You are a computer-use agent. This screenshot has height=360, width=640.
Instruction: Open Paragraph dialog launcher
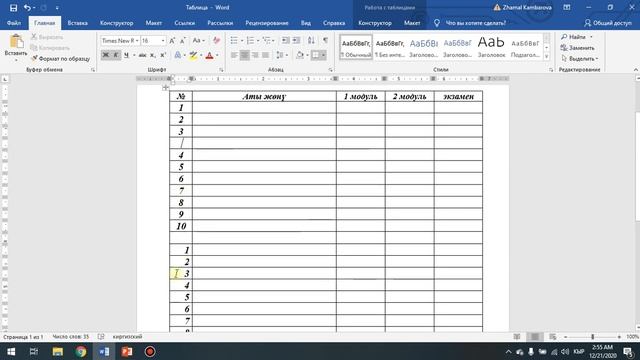click(331, 70)
